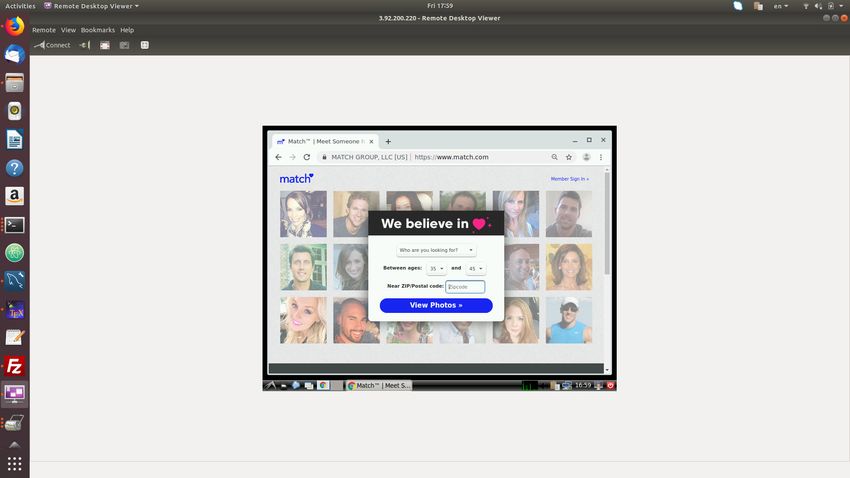Click the zoom magnifier icon in address bar

(555, 157)
